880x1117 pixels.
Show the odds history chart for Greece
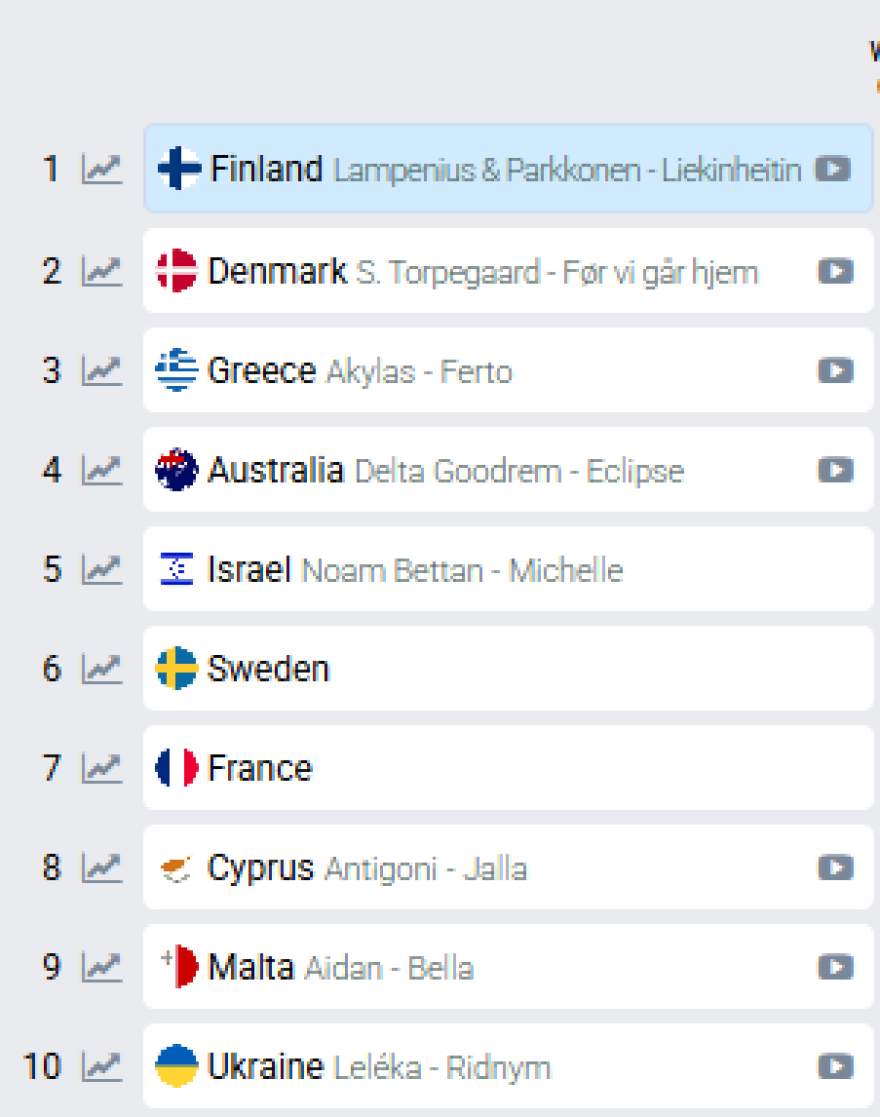coord(101,371)
